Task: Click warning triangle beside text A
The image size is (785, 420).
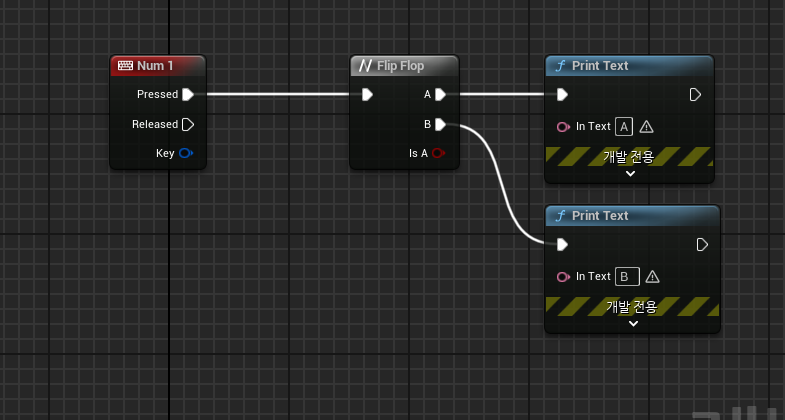Action: click(646, 127)
